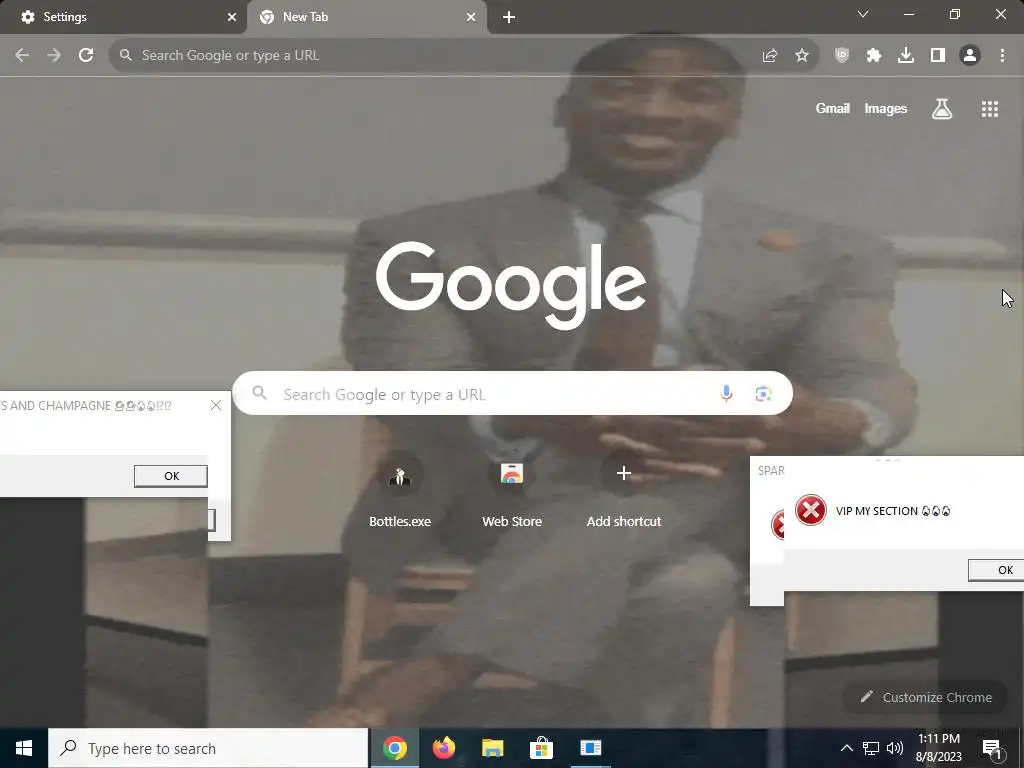Viewport: 1024px width, 768px height.
Task: Share this page icon in address bar
Action: [x=770, y=56]
